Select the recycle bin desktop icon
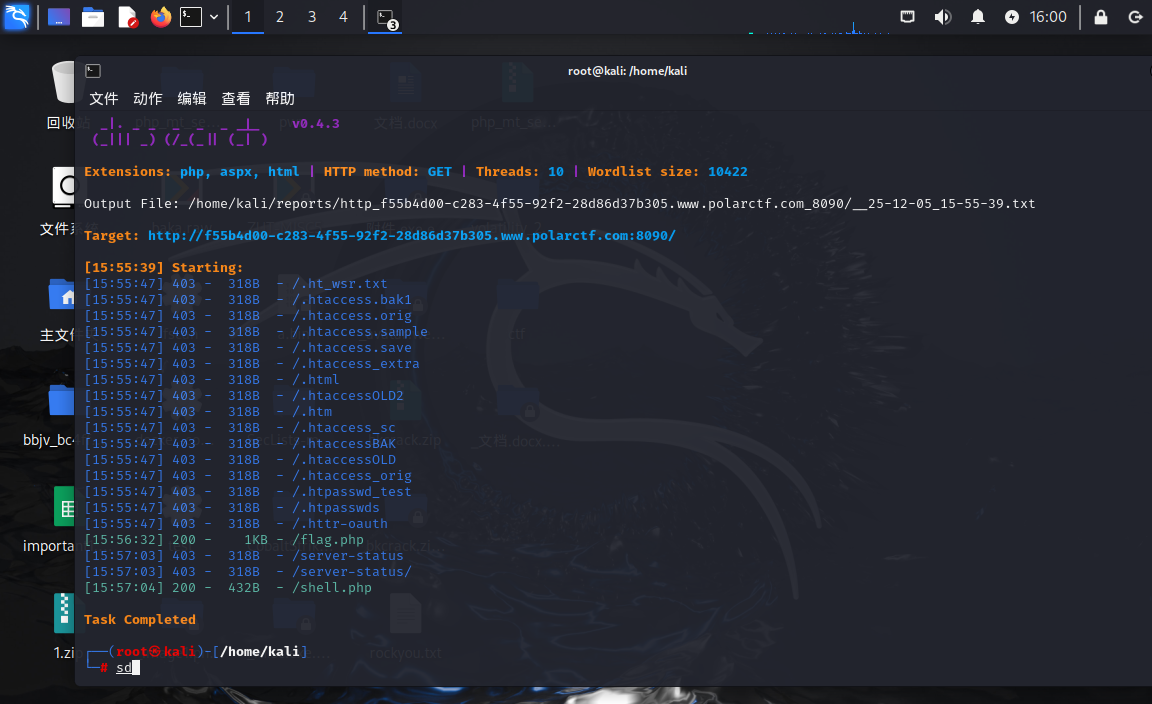This screenshot has width=1152, height=704. [x=63, y=94]
